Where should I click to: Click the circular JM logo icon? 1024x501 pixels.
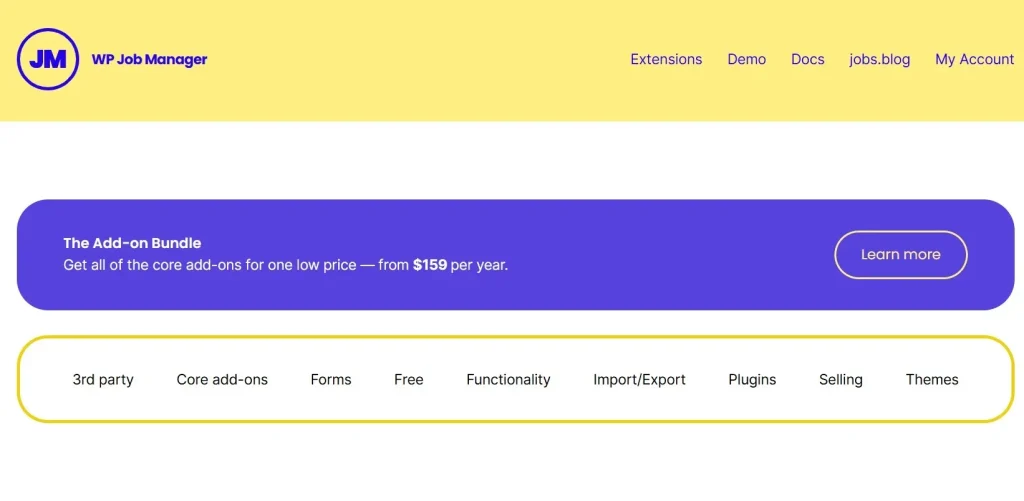click(48, 59)
